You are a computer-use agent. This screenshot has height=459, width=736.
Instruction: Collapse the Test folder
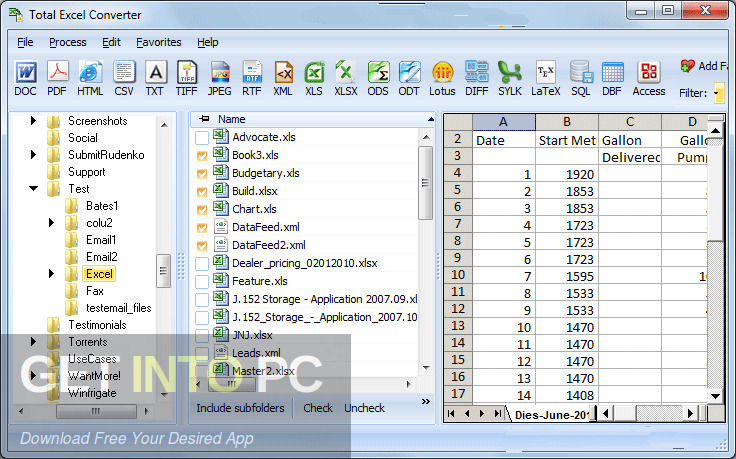point(33,189)
